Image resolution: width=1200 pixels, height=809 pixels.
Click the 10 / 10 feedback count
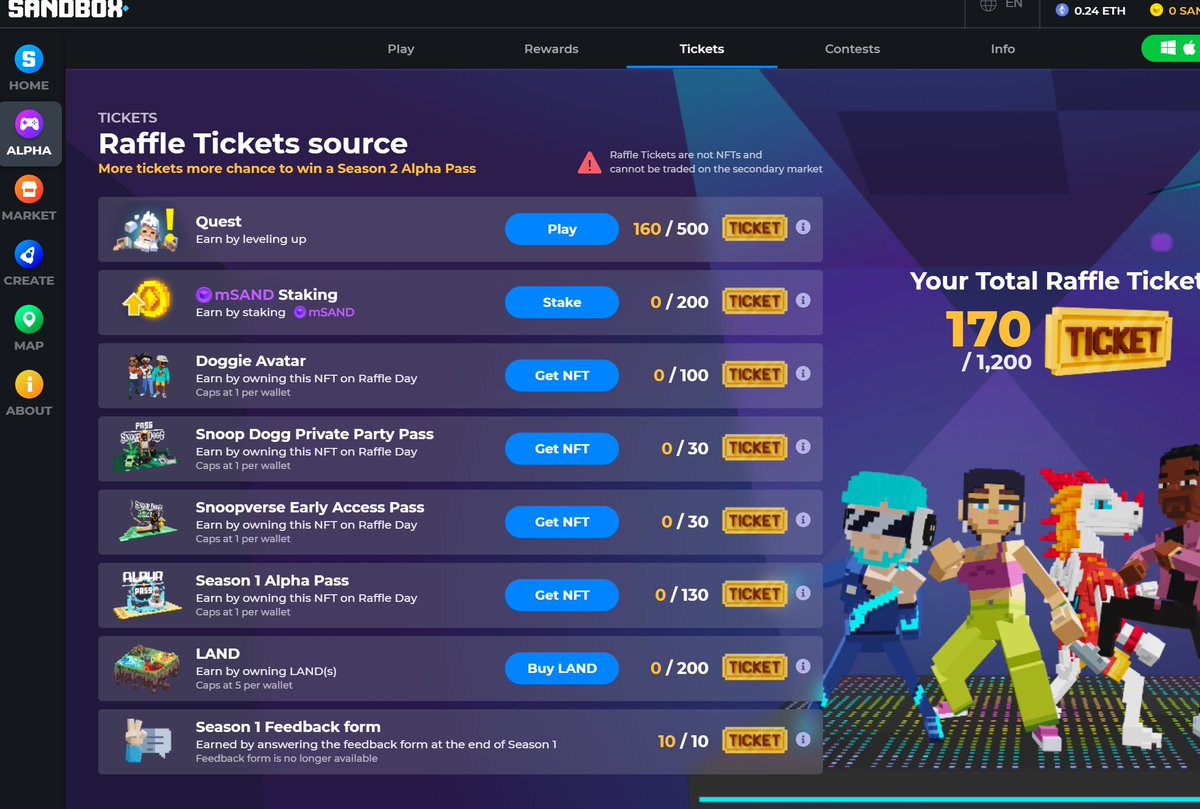pos(683,741)
